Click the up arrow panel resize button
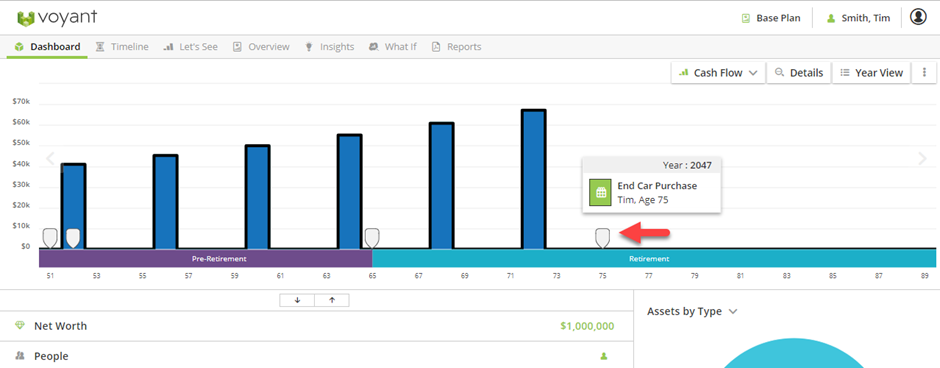The height and width of the screenshot is (368, 940). 332,300
